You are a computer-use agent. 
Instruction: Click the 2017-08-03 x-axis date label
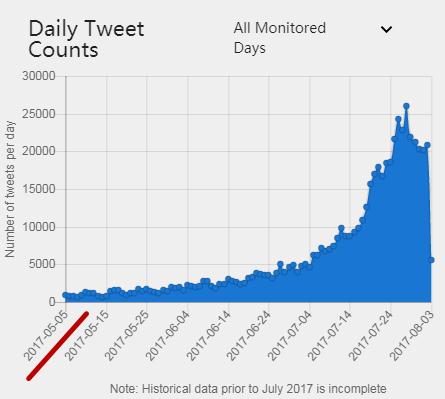[x=412, y=336]
